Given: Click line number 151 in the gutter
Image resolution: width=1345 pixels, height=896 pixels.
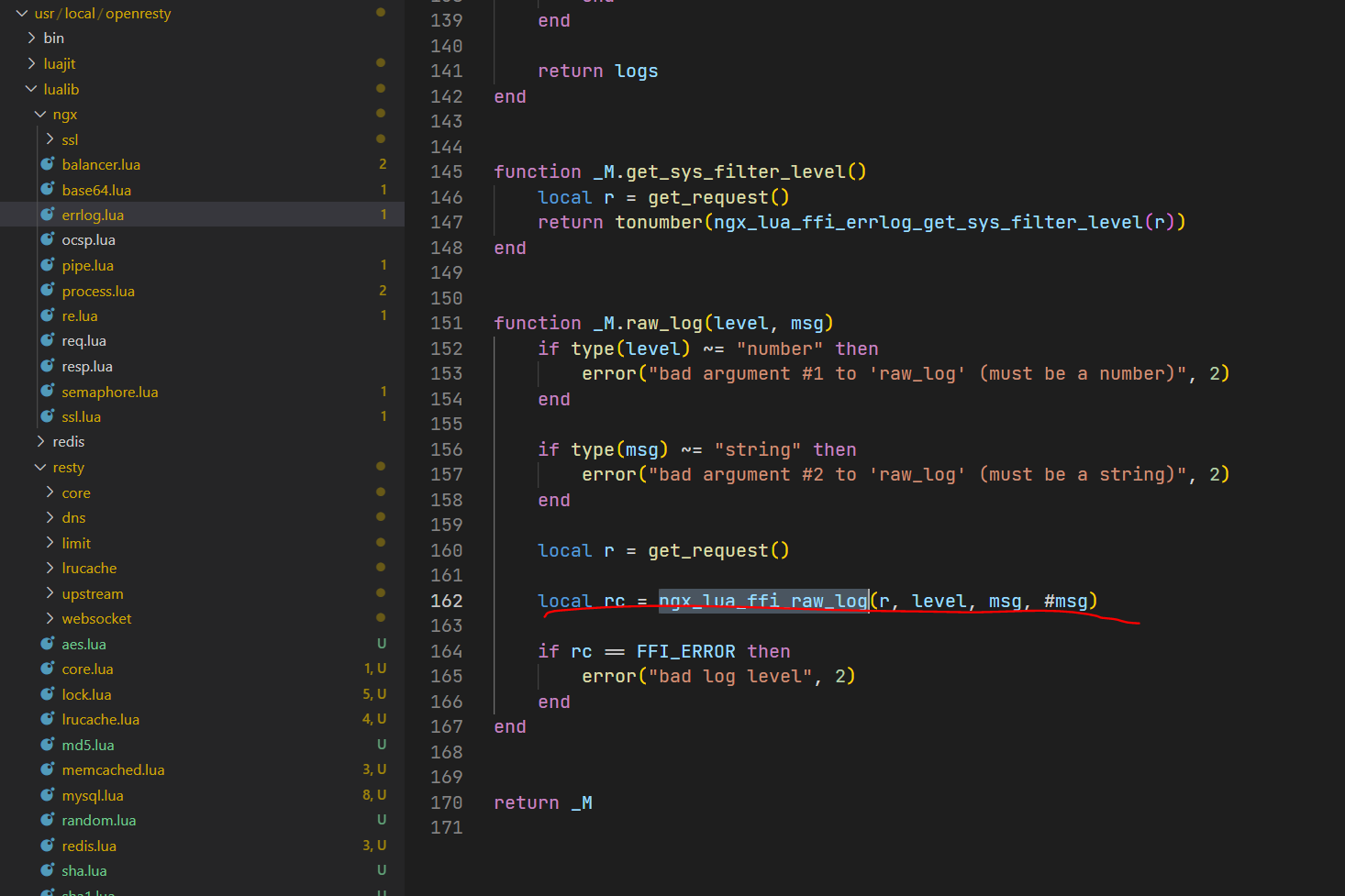Looking at the screenshot, I should [x=447, y=323].
